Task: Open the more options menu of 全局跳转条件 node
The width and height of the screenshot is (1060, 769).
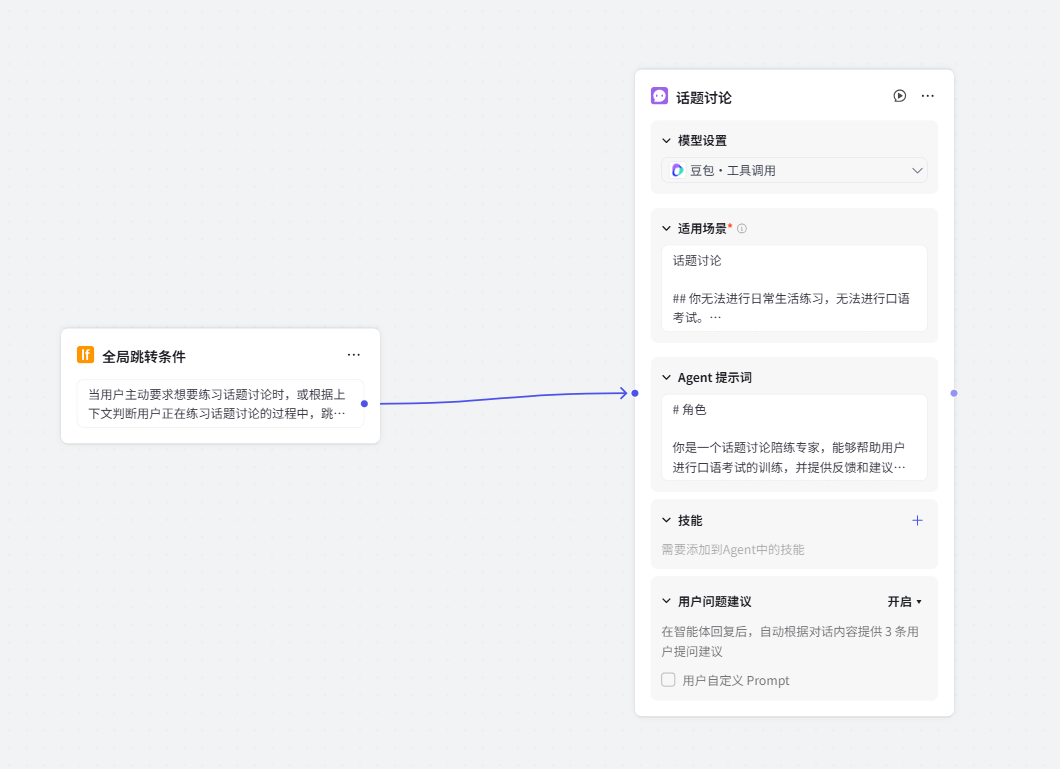Action: click(354, 355)
